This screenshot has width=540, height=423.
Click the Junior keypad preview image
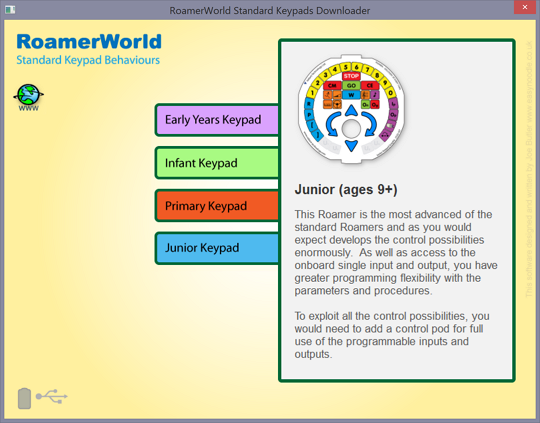pyautogui.click(x=351, y=109)
